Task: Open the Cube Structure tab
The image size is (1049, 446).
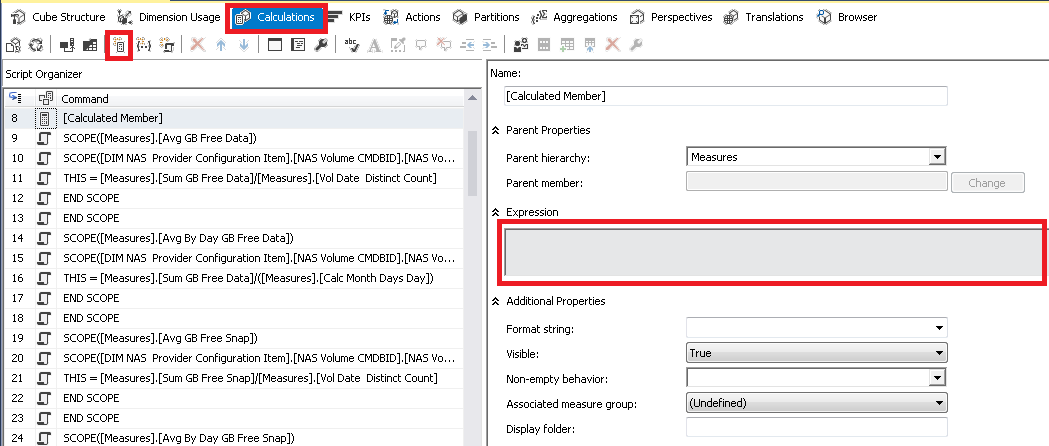Action: (x=58, y=17)
